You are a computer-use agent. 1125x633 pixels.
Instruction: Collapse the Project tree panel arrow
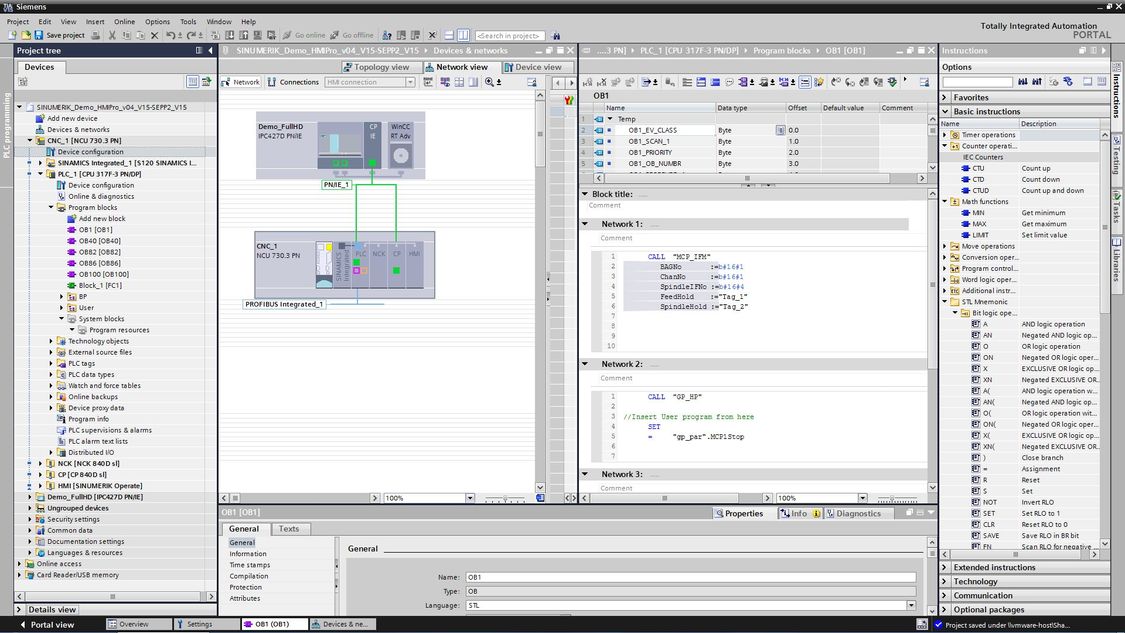pyautogui.click(x=210, y=50)
